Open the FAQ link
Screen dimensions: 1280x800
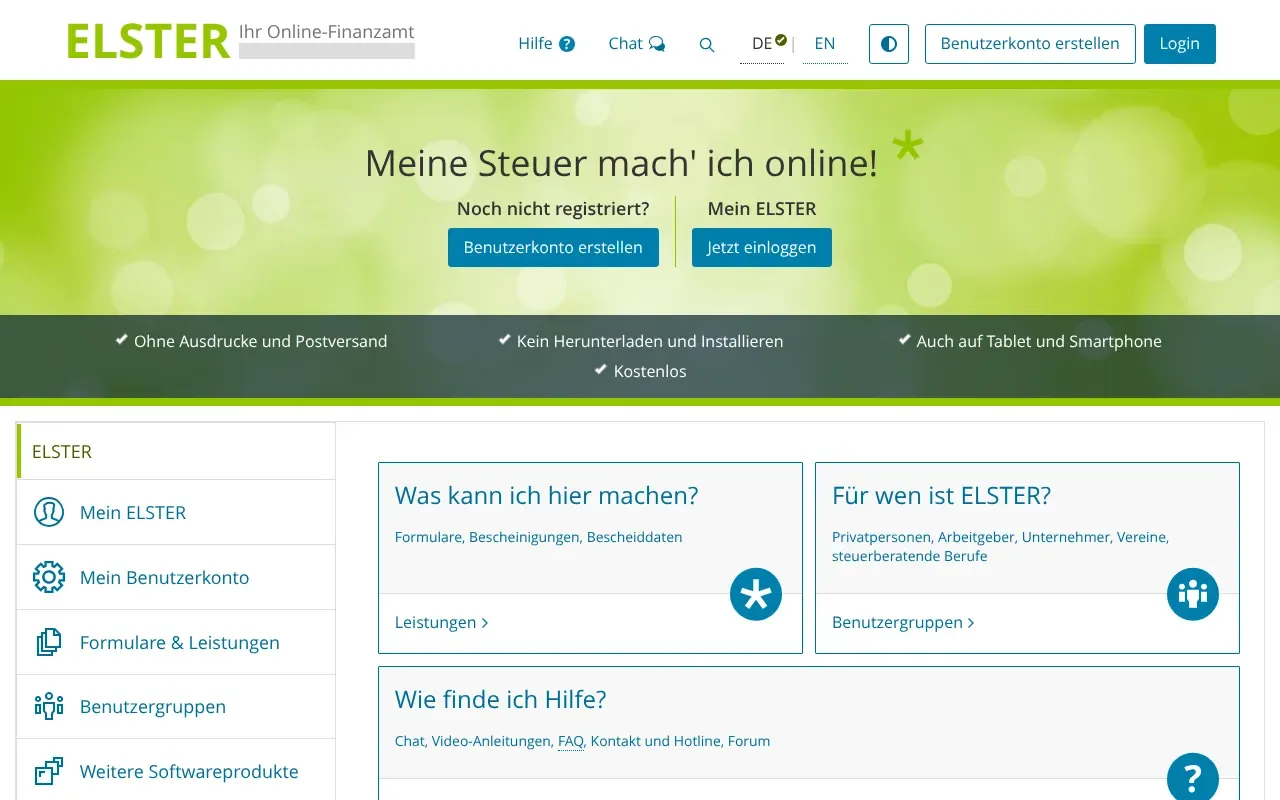[570, 741]
